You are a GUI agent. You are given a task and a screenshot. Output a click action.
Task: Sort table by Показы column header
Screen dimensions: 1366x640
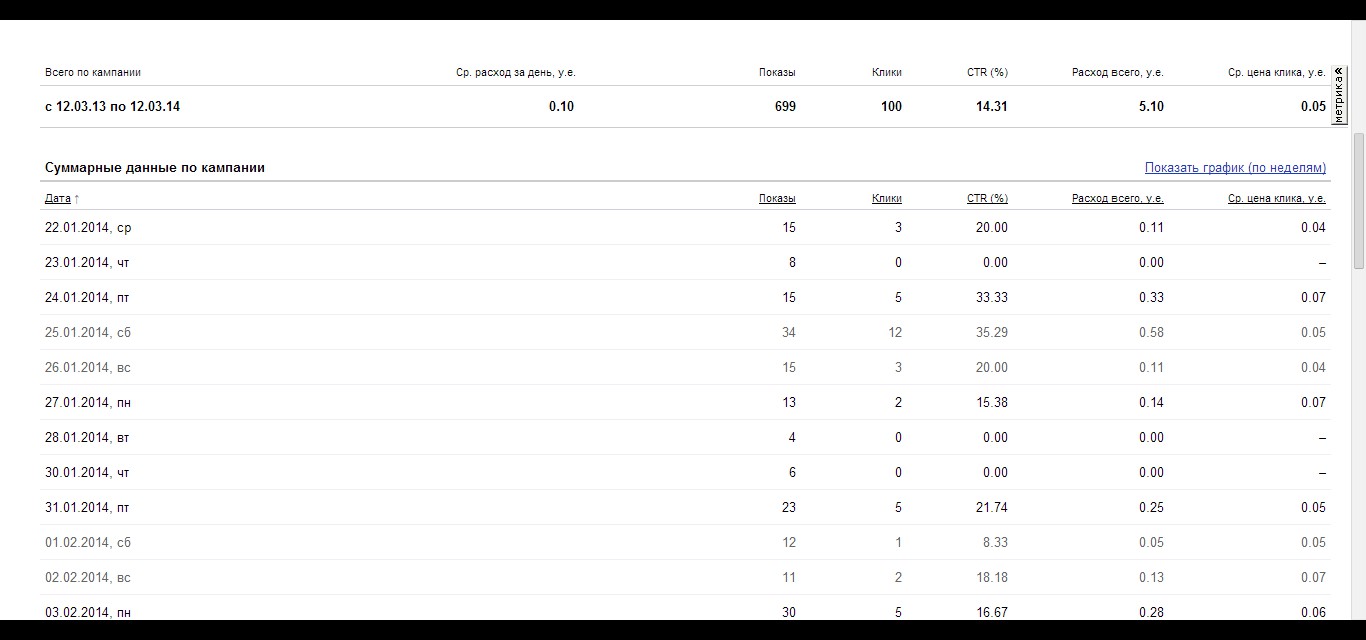(777, 198)
